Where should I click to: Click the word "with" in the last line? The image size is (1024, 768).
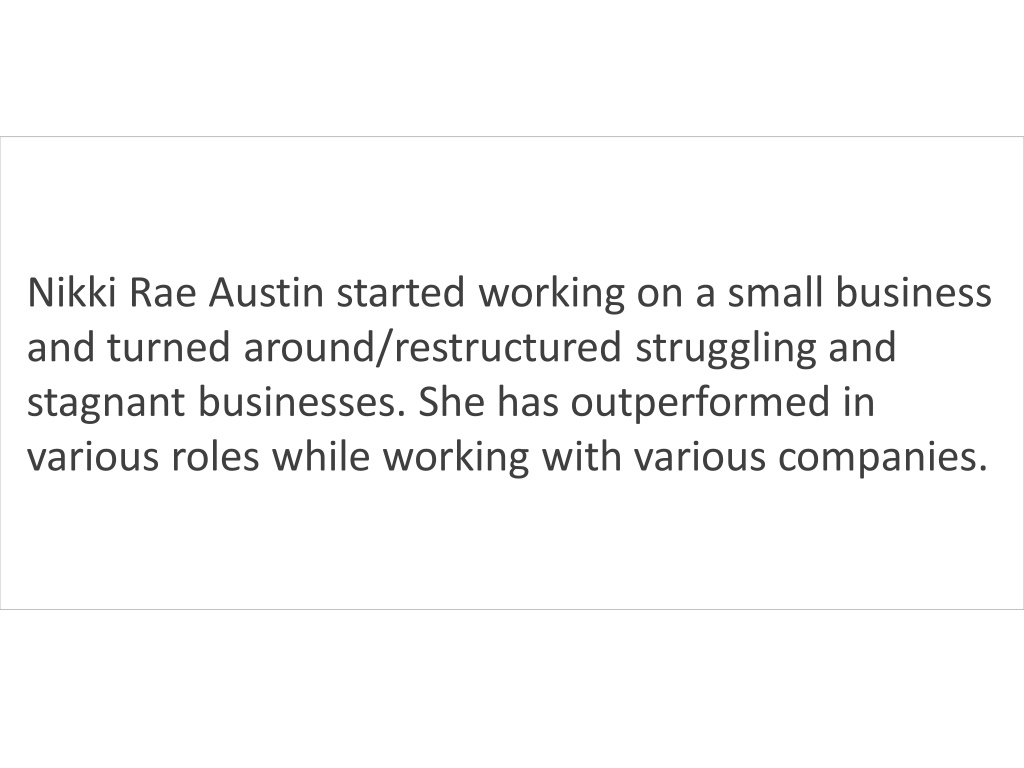click(582, 457)
